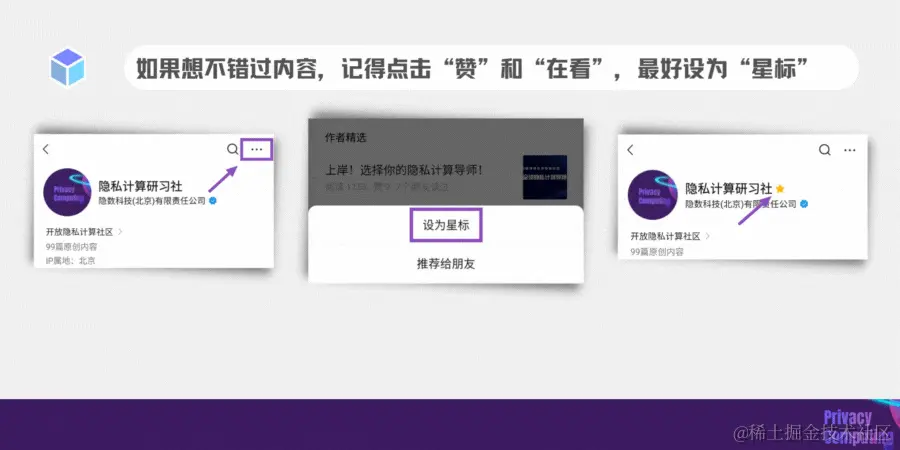The height and width of the screenshot is (450, 900).
Task: Tap the back arrow in the right profile card
Action: tap(630, 150)
